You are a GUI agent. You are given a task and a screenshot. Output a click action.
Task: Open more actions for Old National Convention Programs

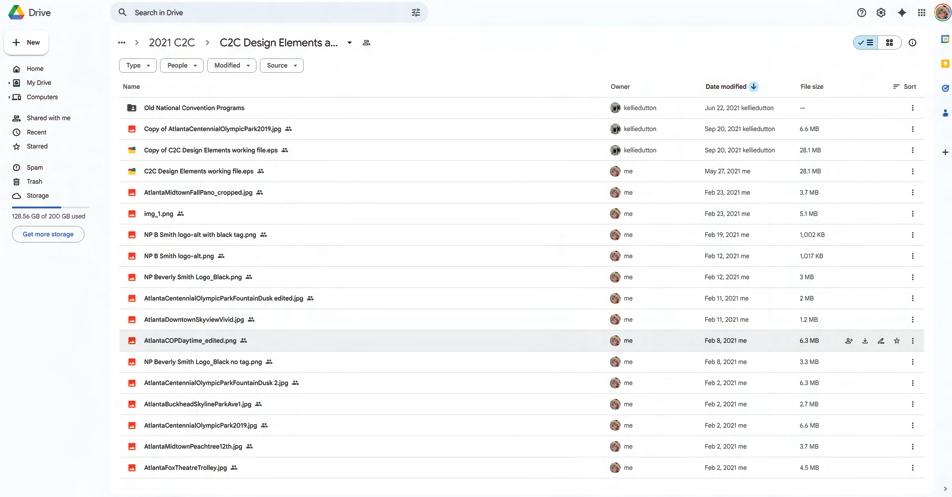pos(913,108)
